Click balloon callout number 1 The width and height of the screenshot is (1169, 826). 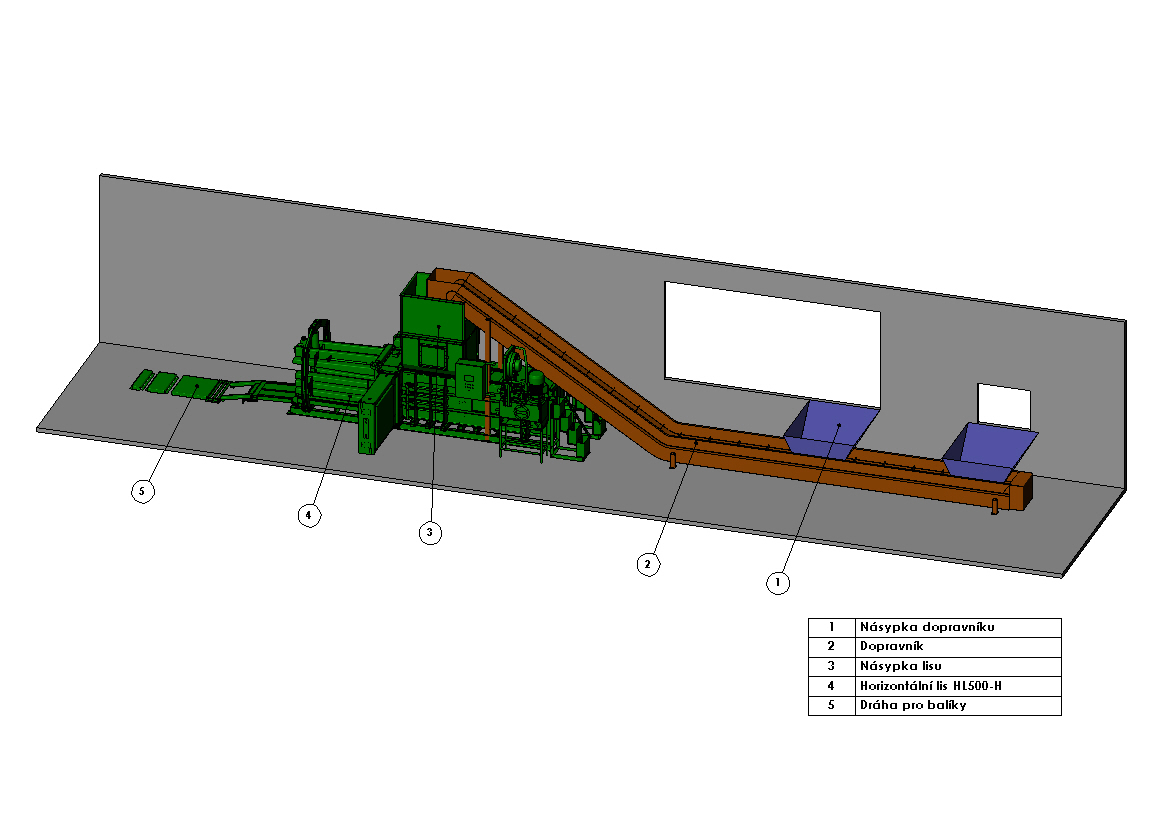[x=778, y=582]
